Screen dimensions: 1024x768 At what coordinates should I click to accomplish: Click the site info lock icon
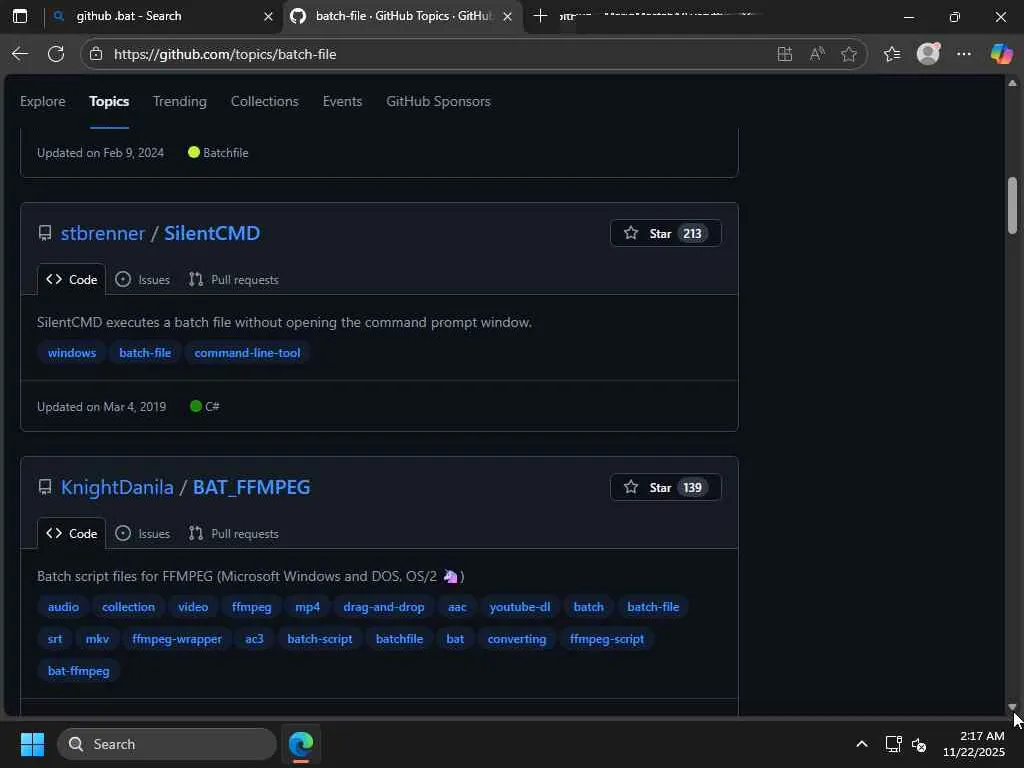(96, 54)
